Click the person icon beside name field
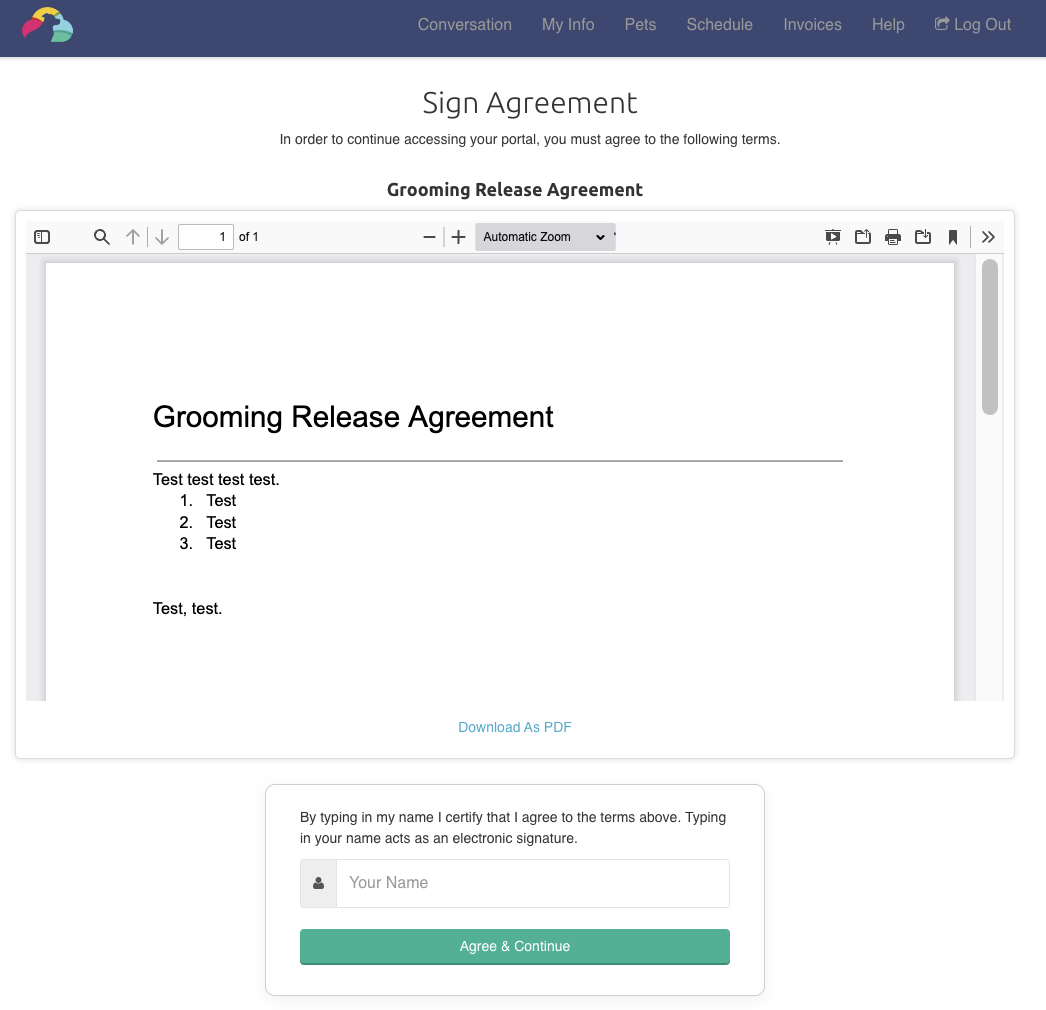 pos(318,883)
